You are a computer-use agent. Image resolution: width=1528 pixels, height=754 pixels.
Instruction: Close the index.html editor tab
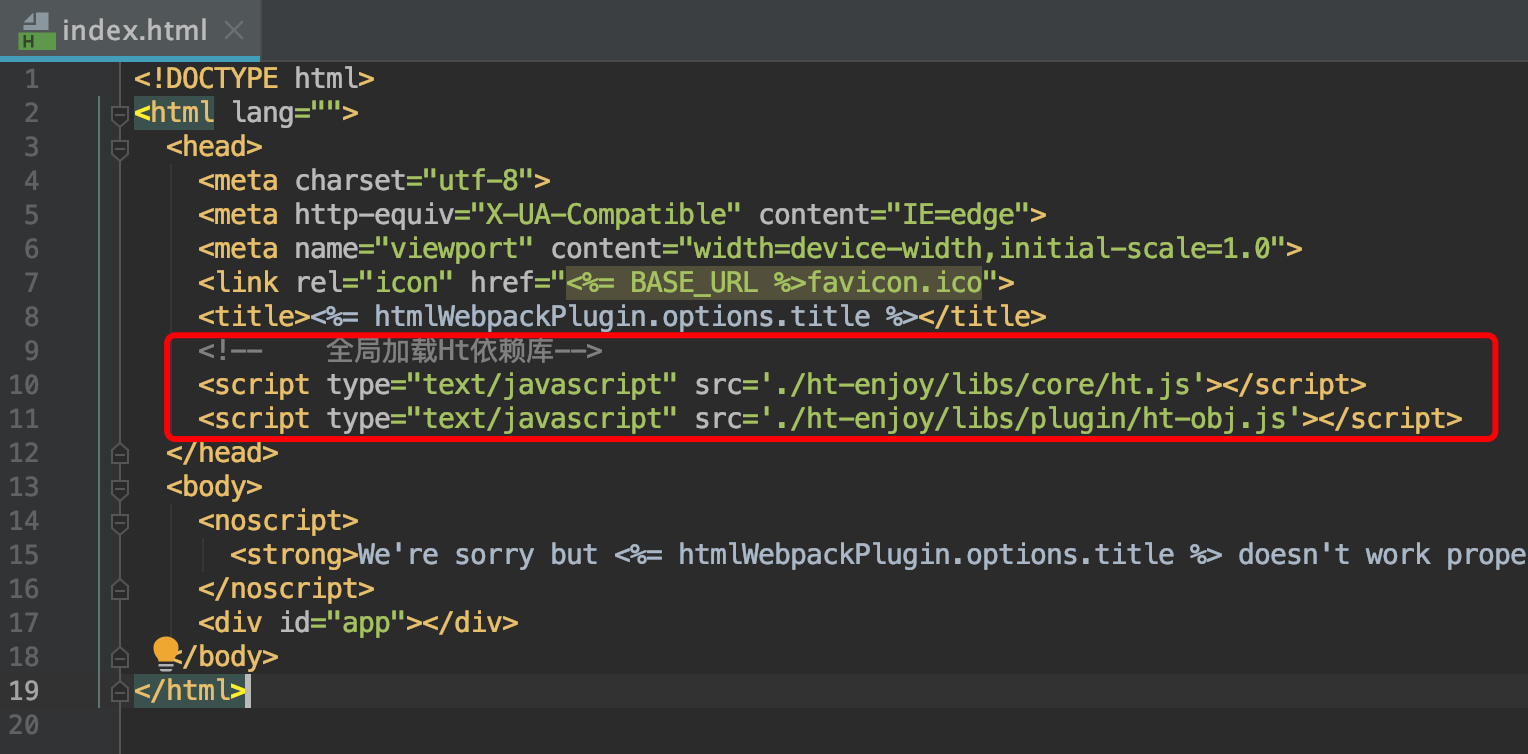(x=234, y=31)
